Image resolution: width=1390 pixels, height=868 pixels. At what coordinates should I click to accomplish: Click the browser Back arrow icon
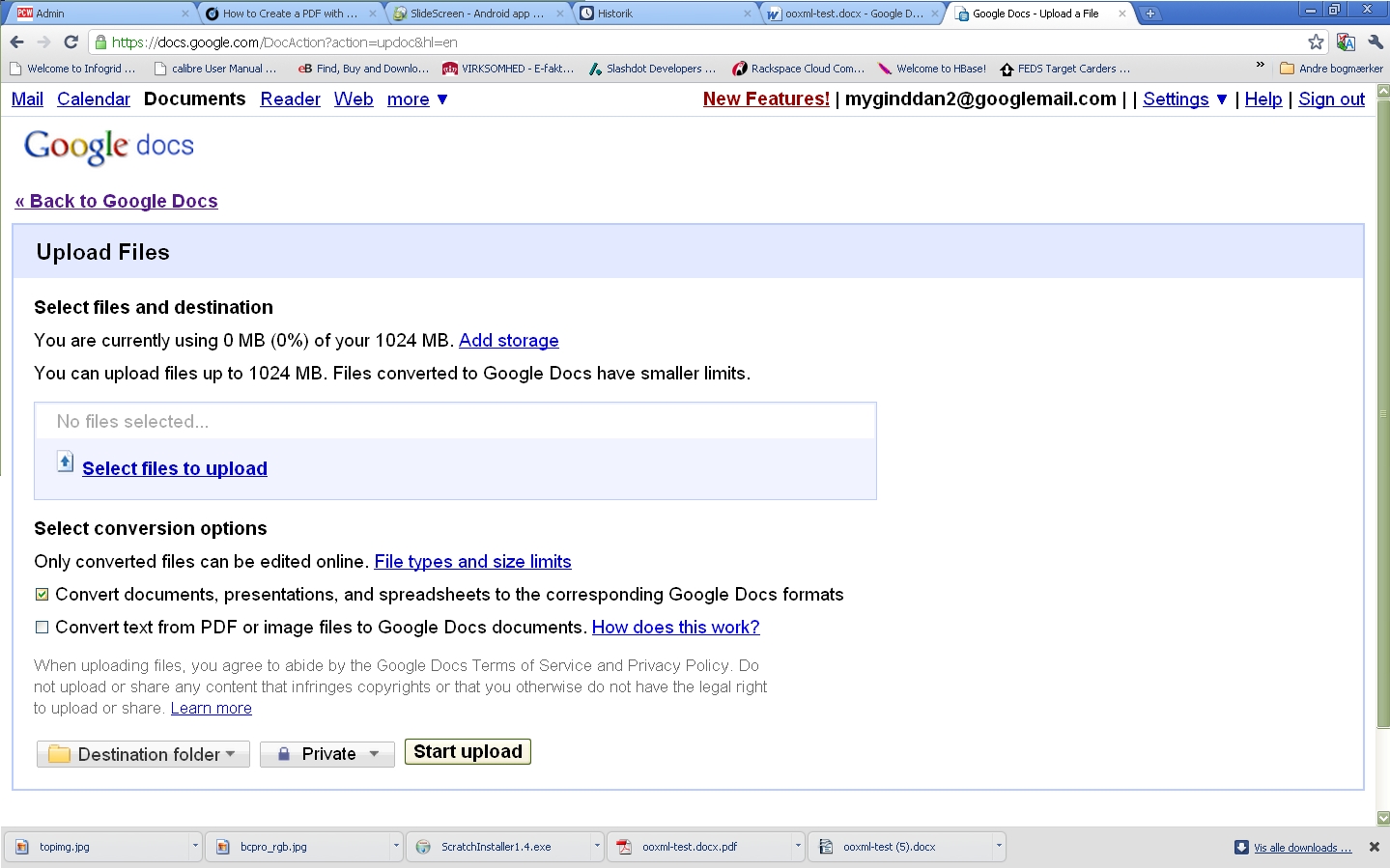click(16, 42)
